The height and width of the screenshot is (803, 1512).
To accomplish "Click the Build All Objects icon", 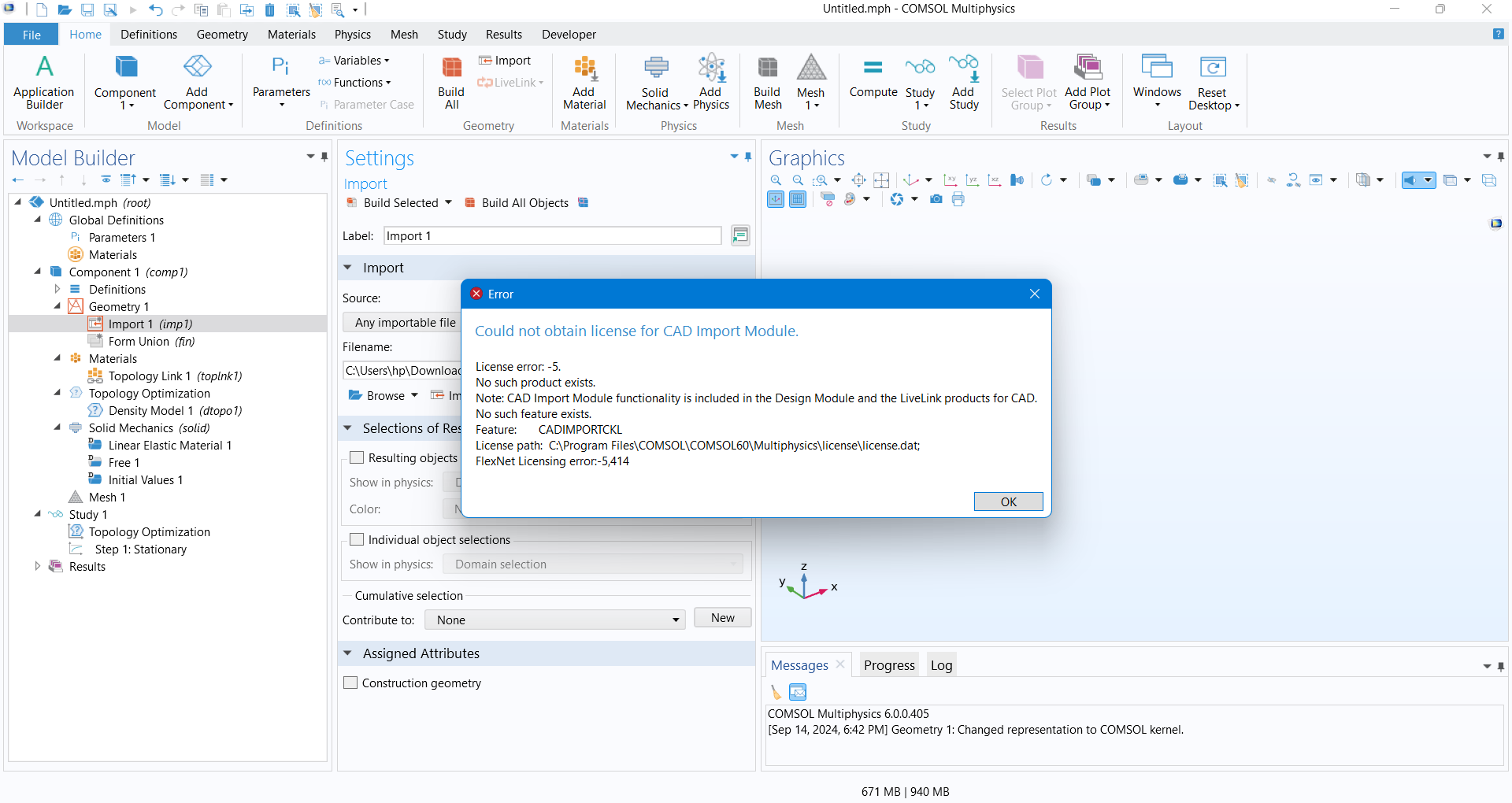I will pos(470,202).
